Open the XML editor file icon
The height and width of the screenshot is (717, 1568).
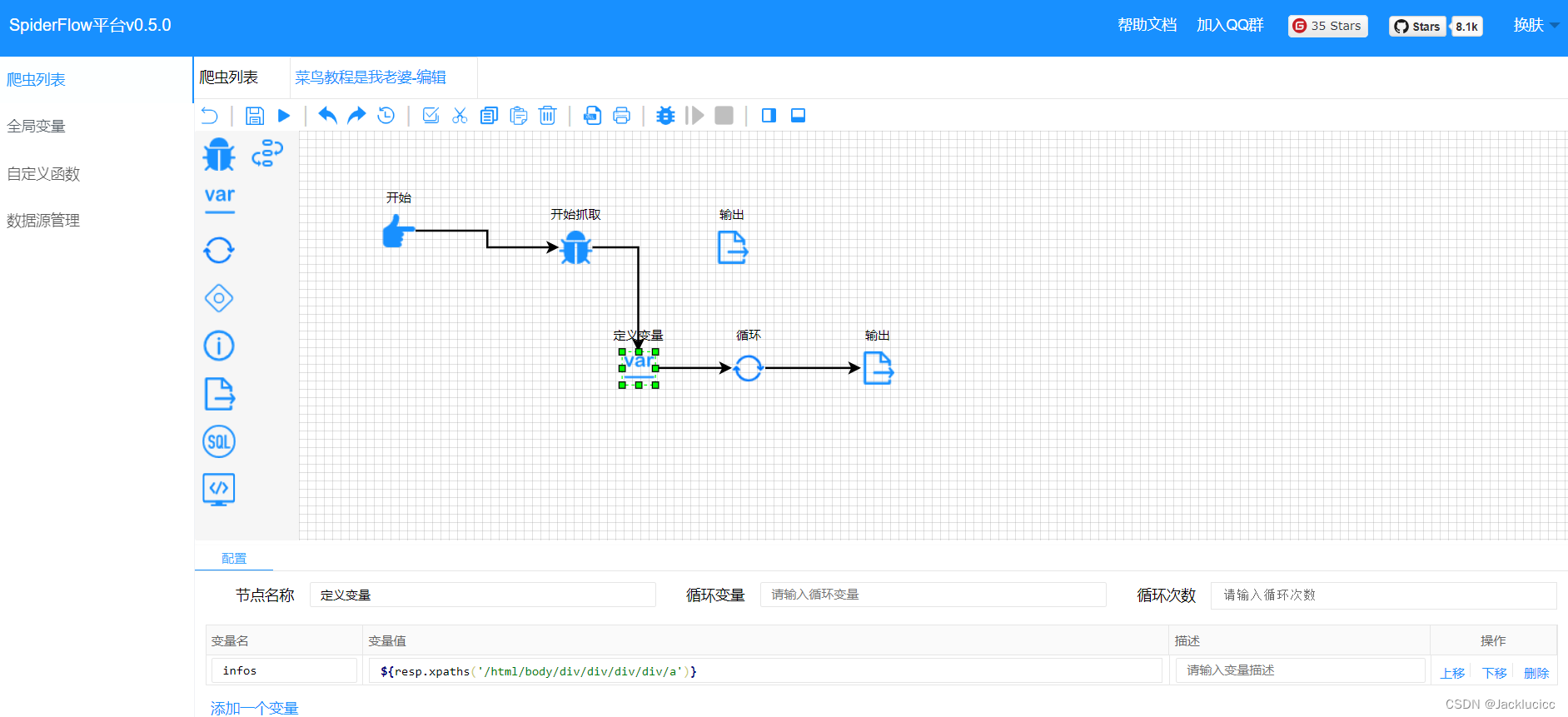pyautogui.click(x=592, y=116)
